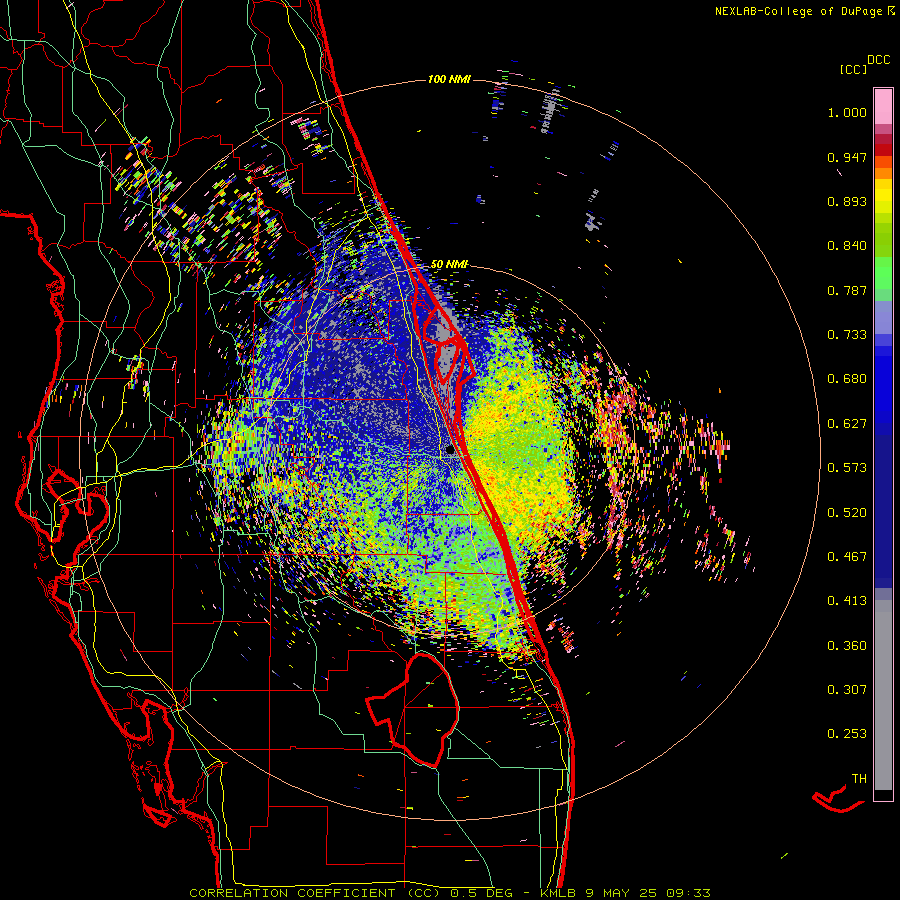Click the 0.5 DEG elevation angle in the caption
This screenshot has width=900, height=900.
click(x=481, y=893)
